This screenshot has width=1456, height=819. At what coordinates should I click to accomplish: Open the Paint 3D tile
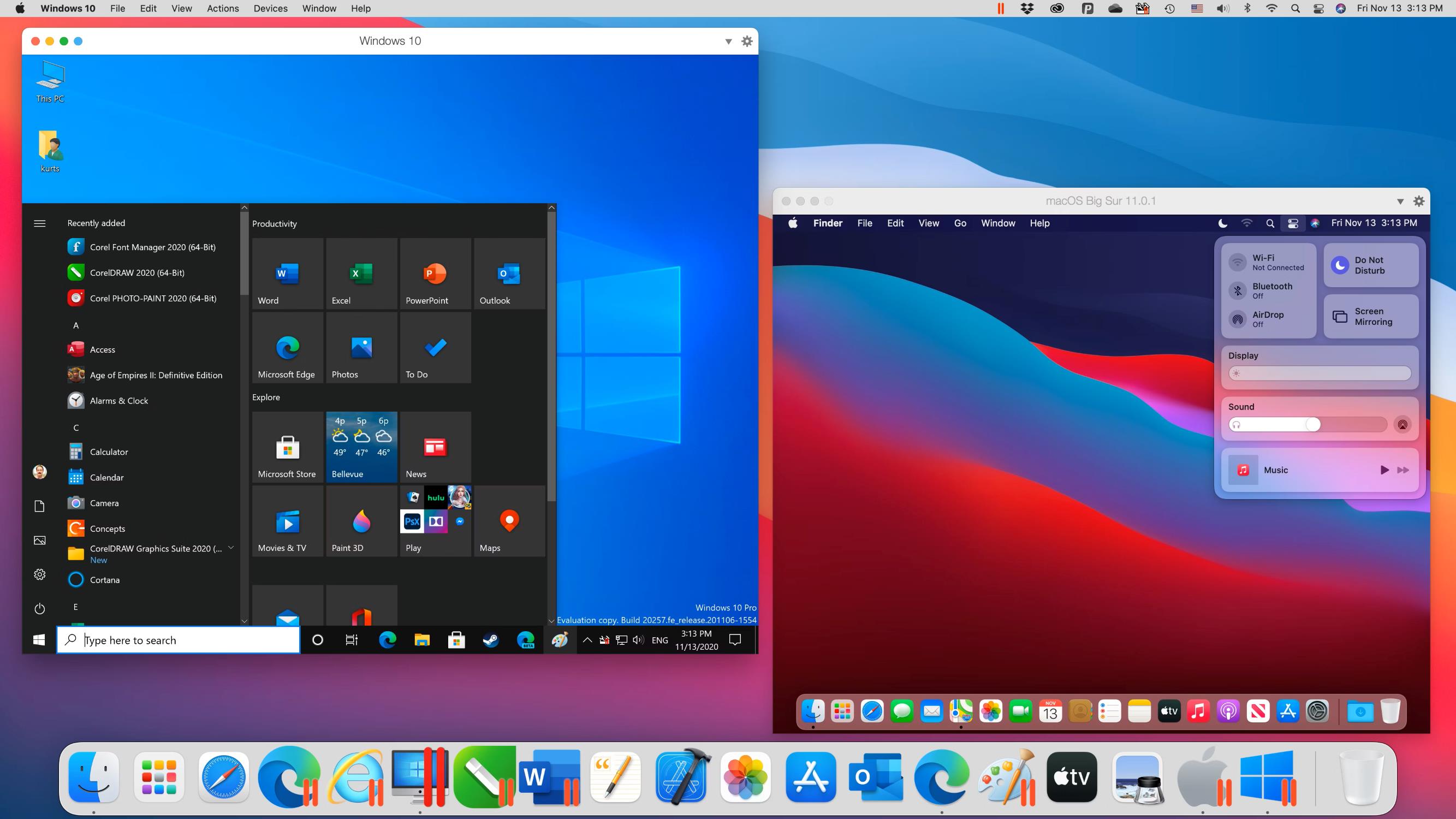click(361, 520)
